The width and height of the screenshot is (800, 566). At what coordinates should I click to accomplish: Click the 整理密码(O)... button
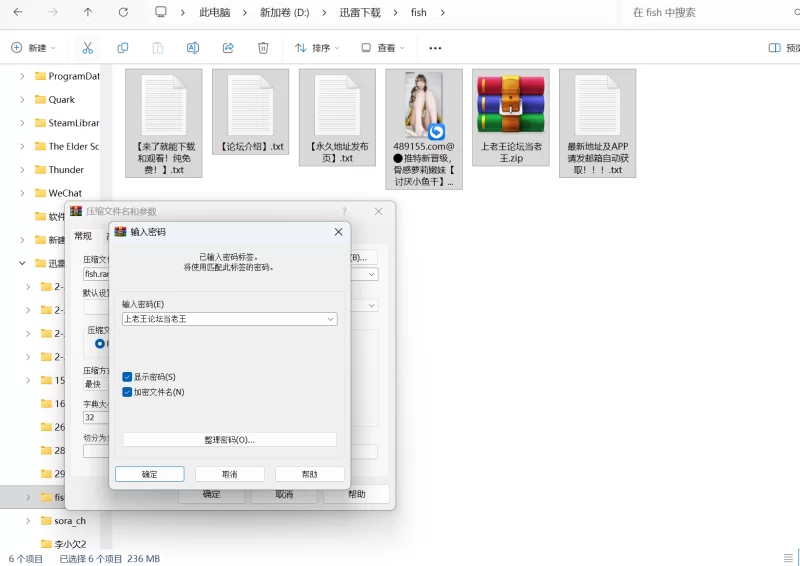point(229,440)
